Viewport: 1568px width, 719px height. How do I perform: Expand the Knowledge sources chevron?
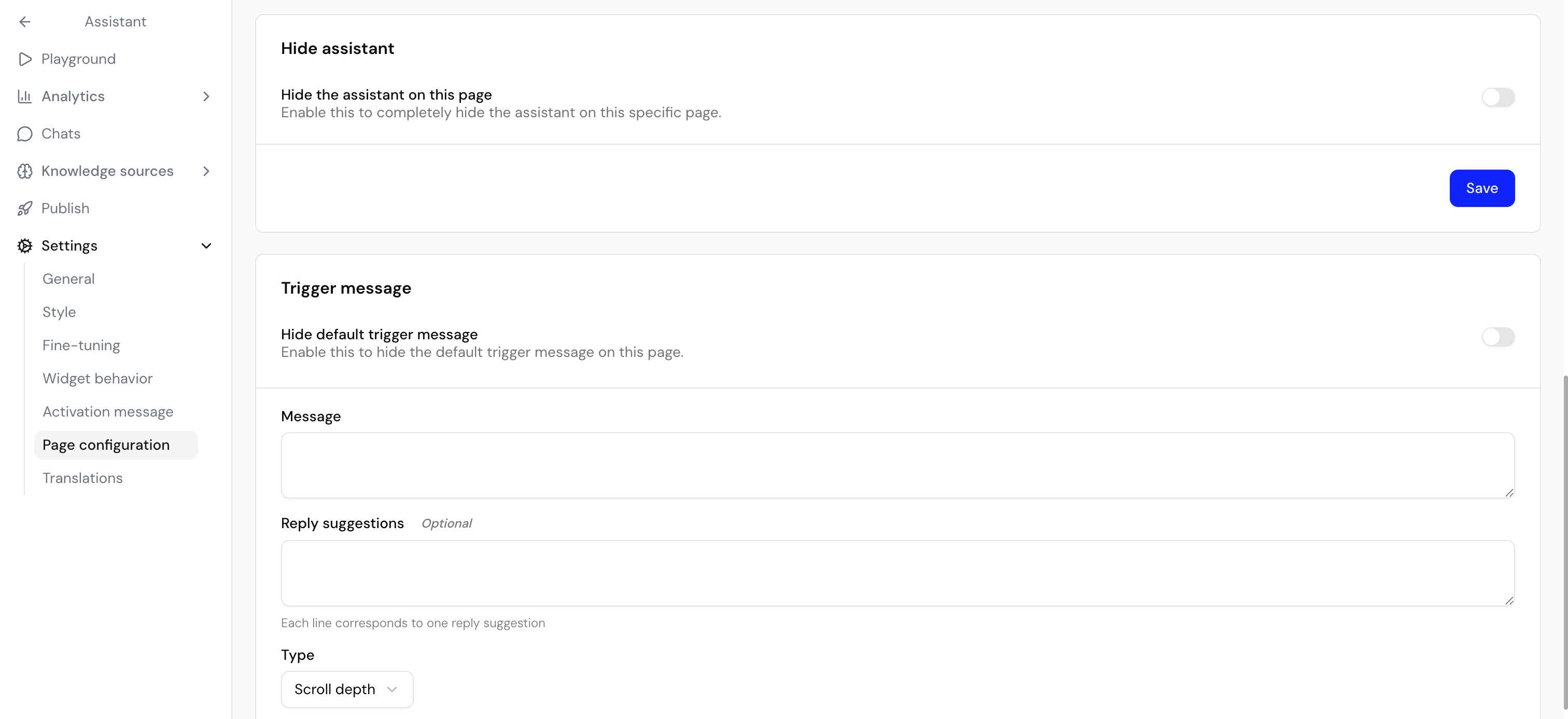(x=206, y=171)
